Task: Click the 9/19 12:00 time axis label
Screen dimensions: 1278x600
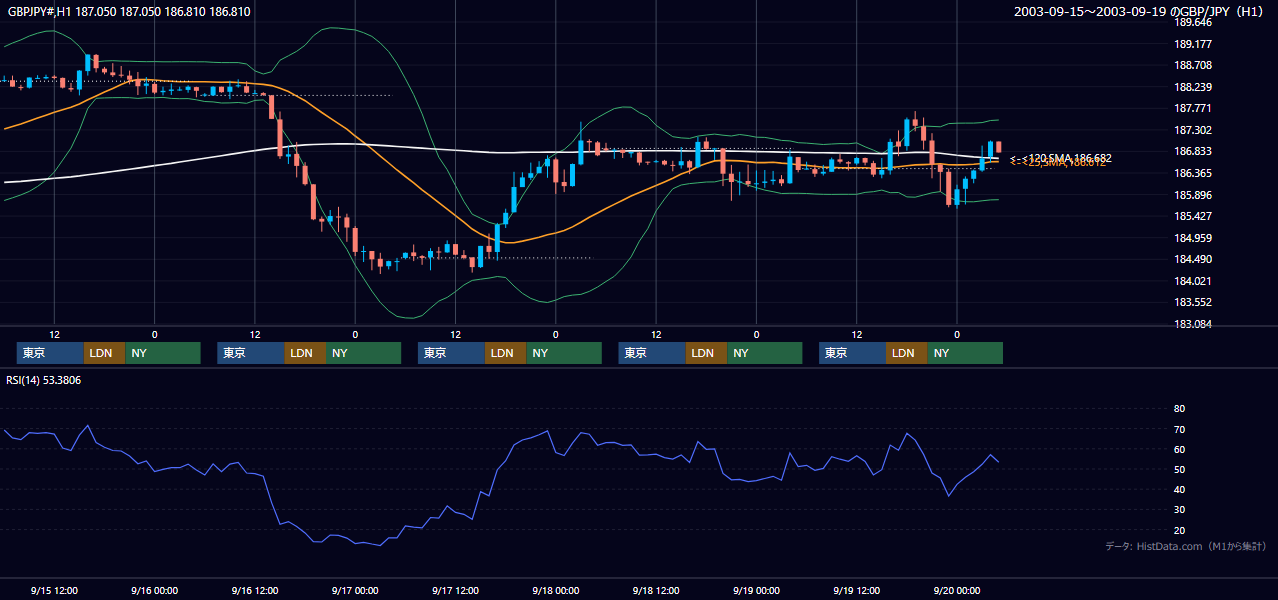Action: pyautogui.click(x=857, y=590)
